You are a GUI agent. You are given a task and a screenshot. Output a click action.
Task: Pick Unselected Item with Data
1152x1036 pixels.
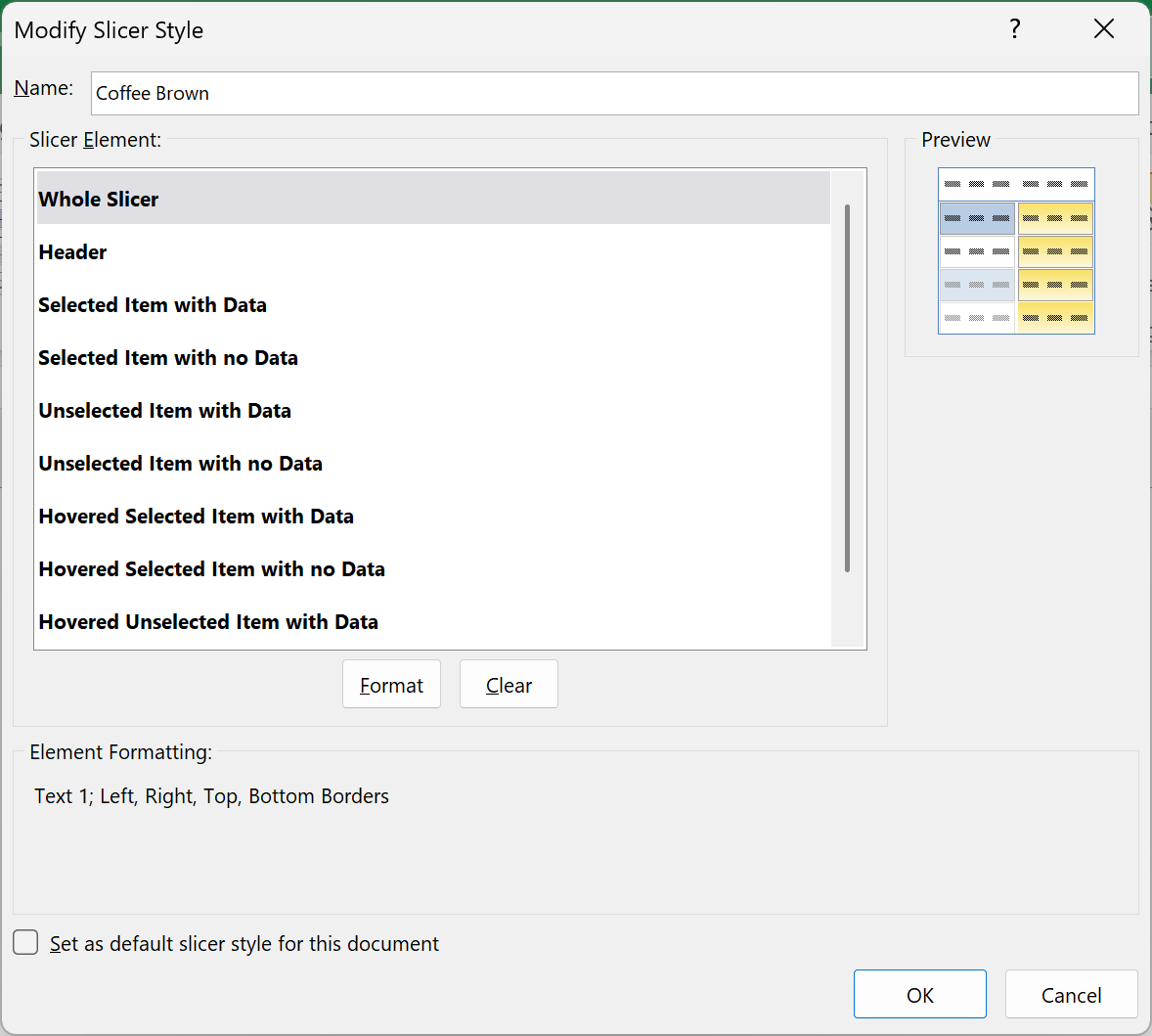433,411
